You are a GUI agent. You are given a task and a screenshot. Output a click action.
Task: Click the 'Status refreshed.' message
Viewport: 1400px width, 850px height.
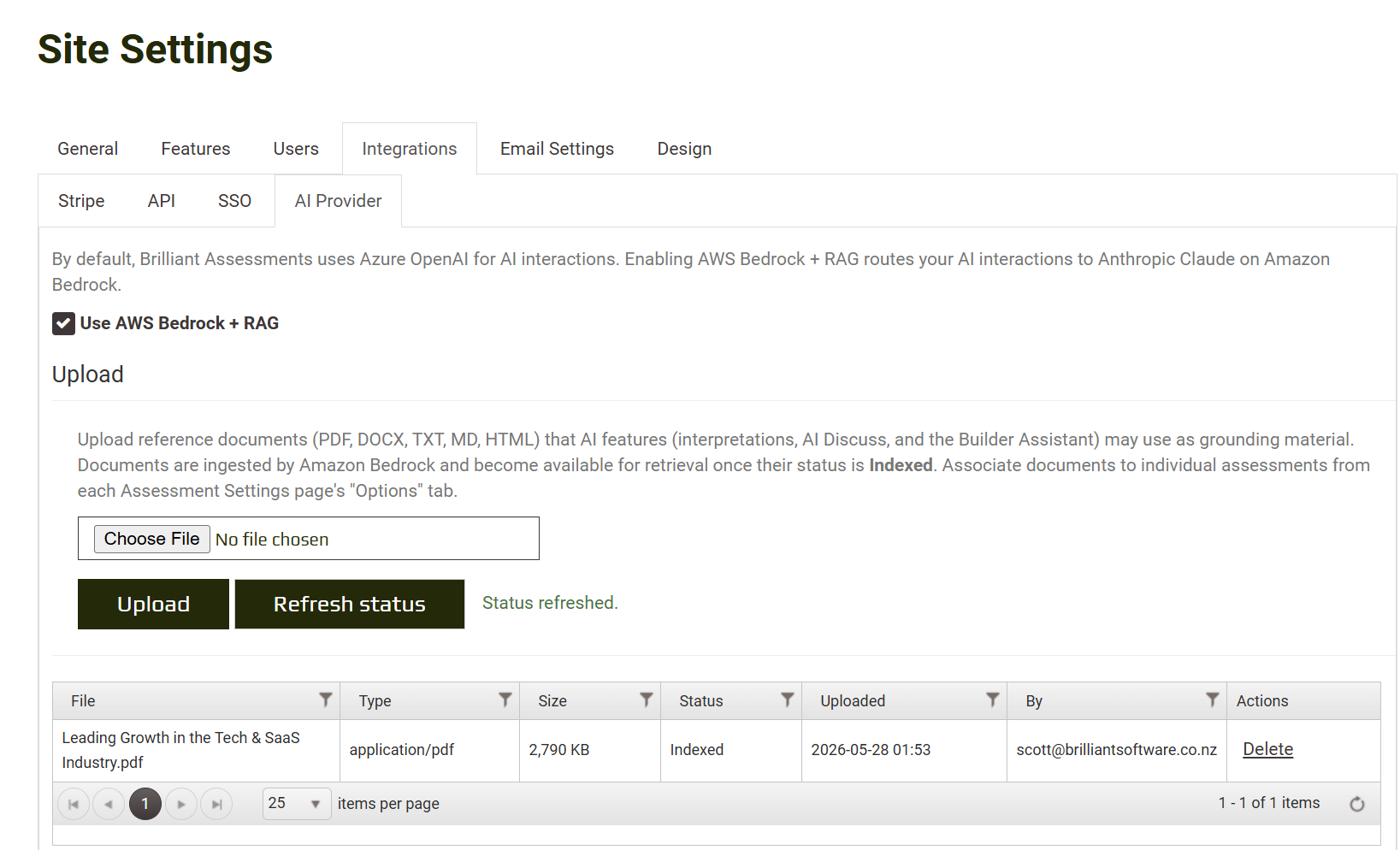[550, 603]
